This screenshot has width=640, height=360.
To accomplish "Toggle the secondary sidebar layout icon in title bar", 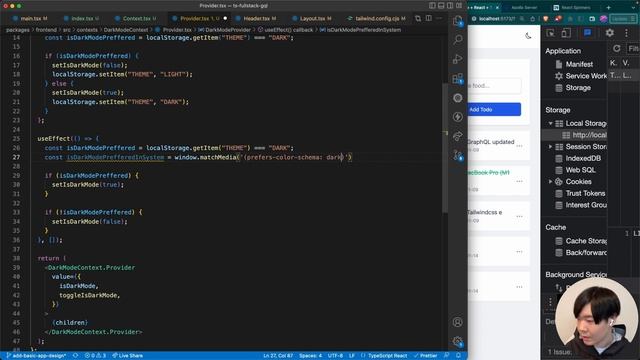I will pos(450,6).
